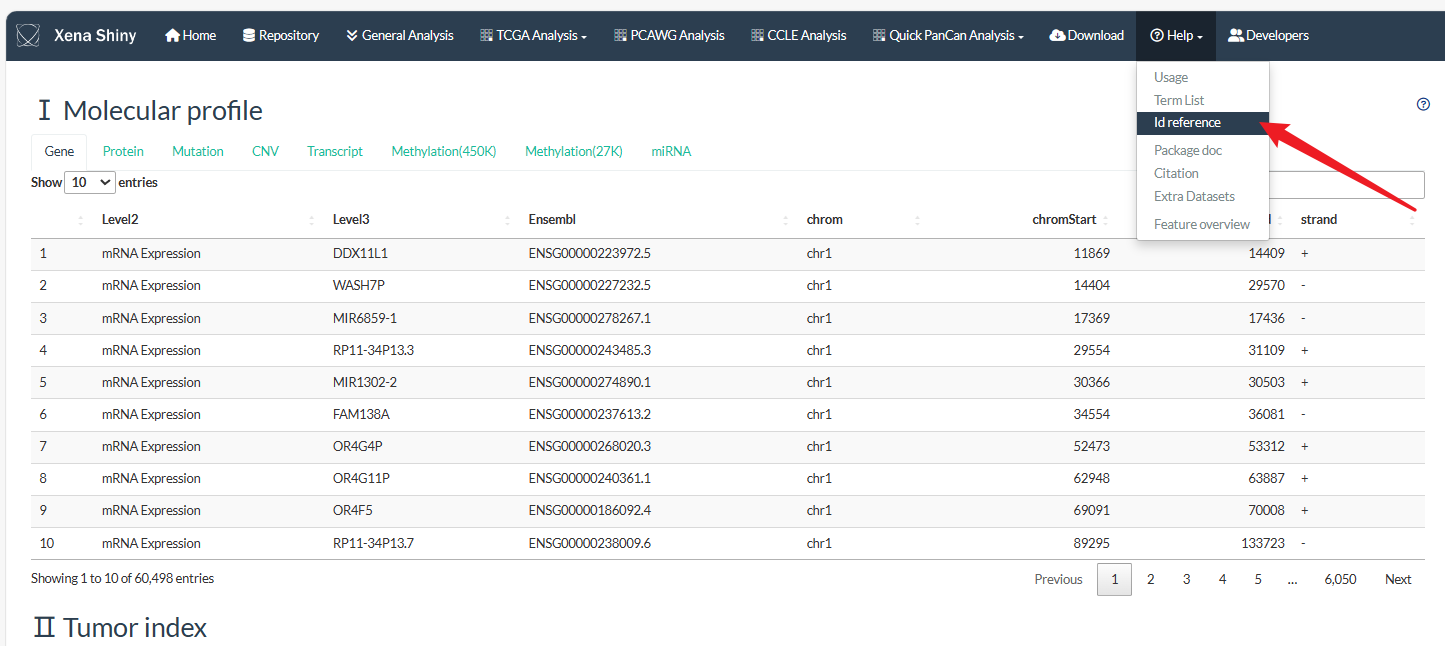This screenshot has height=646, width=1445.
Task: Switch to the Methylation(450K) tab
Action: coord(444,151)
